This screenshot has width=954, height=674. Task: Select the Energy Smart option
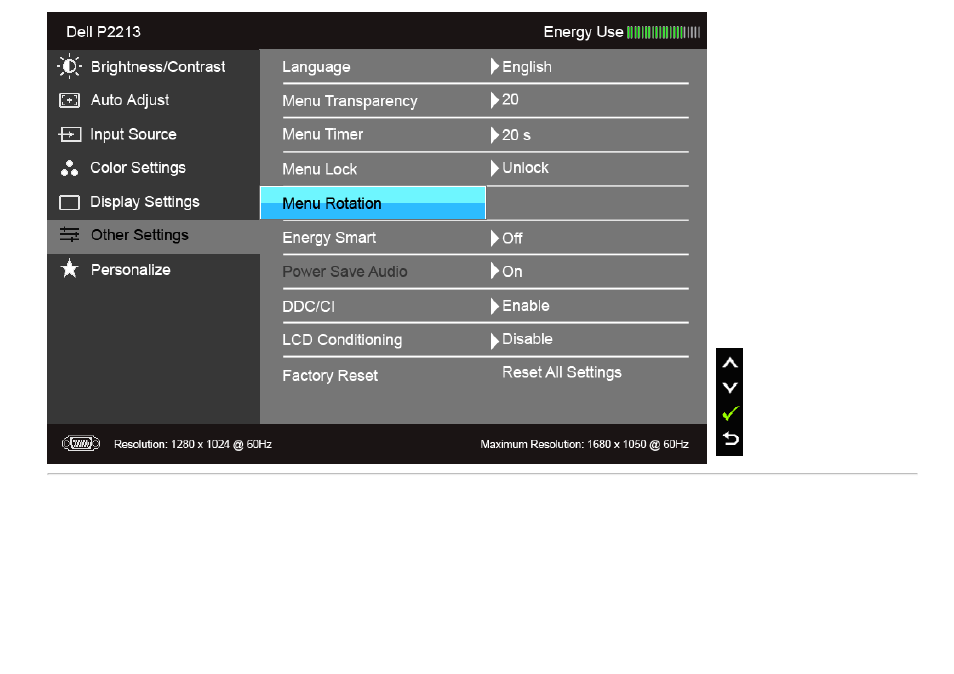(329, 238)
